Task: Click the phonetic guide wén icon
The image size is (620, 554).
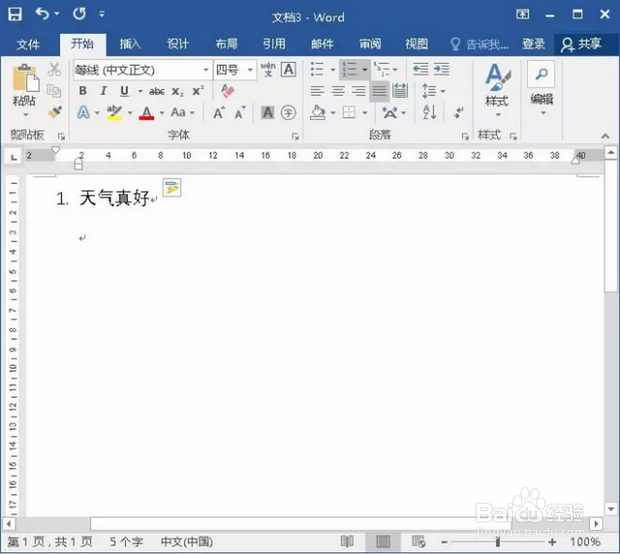Action: [268, 70]
